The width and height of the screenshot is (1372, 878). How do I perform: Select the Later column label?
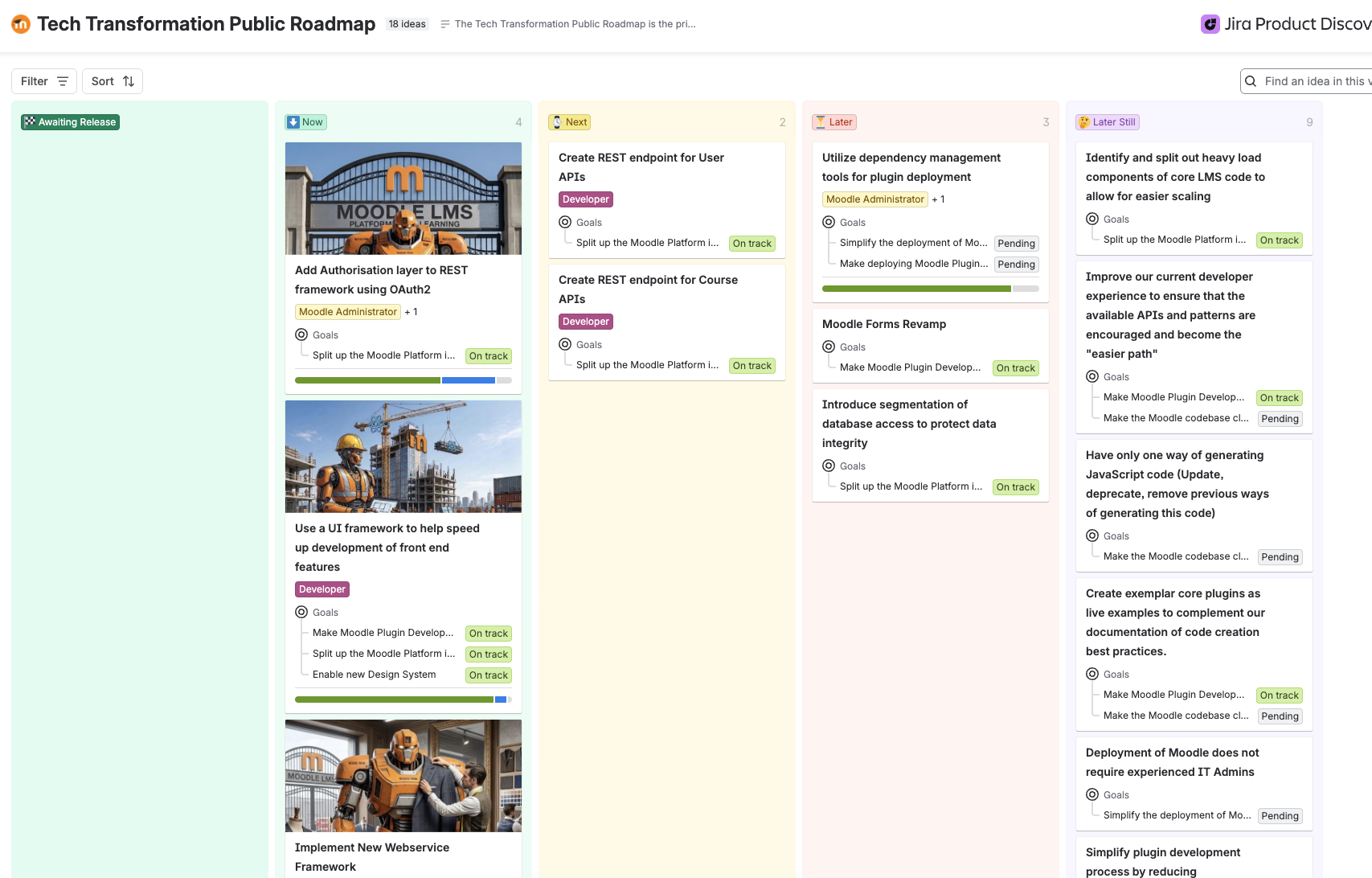click(834, 122)
